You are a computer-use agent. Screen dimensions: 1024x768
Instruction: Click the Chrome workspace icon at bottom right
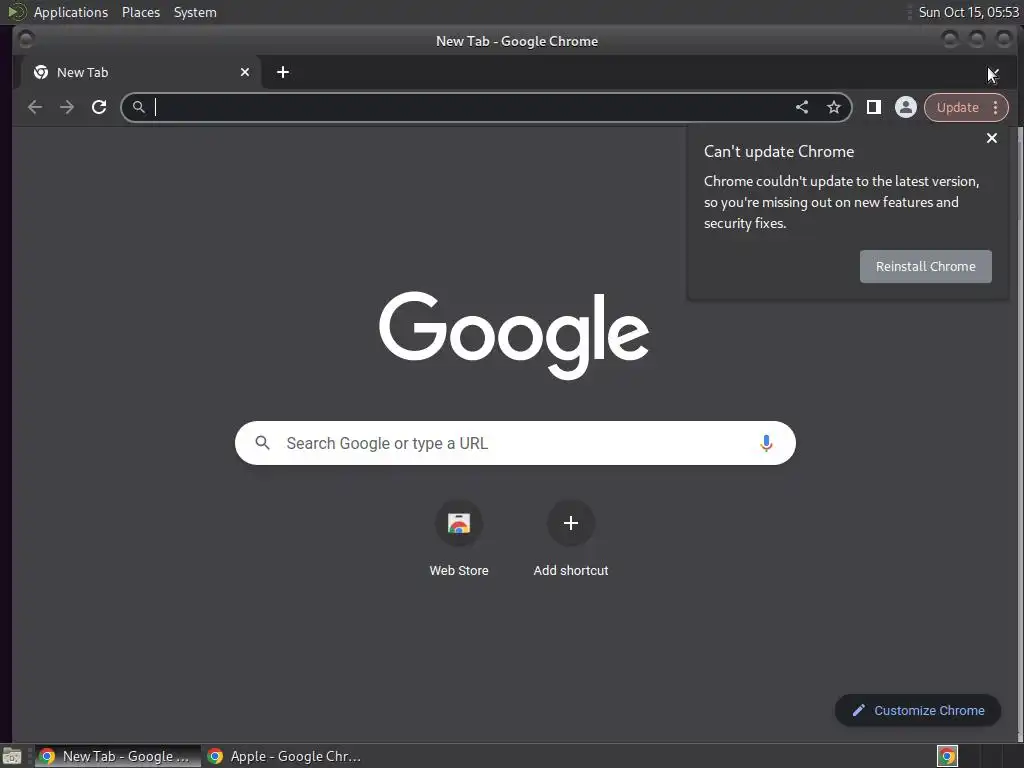(x=947, y=756)
